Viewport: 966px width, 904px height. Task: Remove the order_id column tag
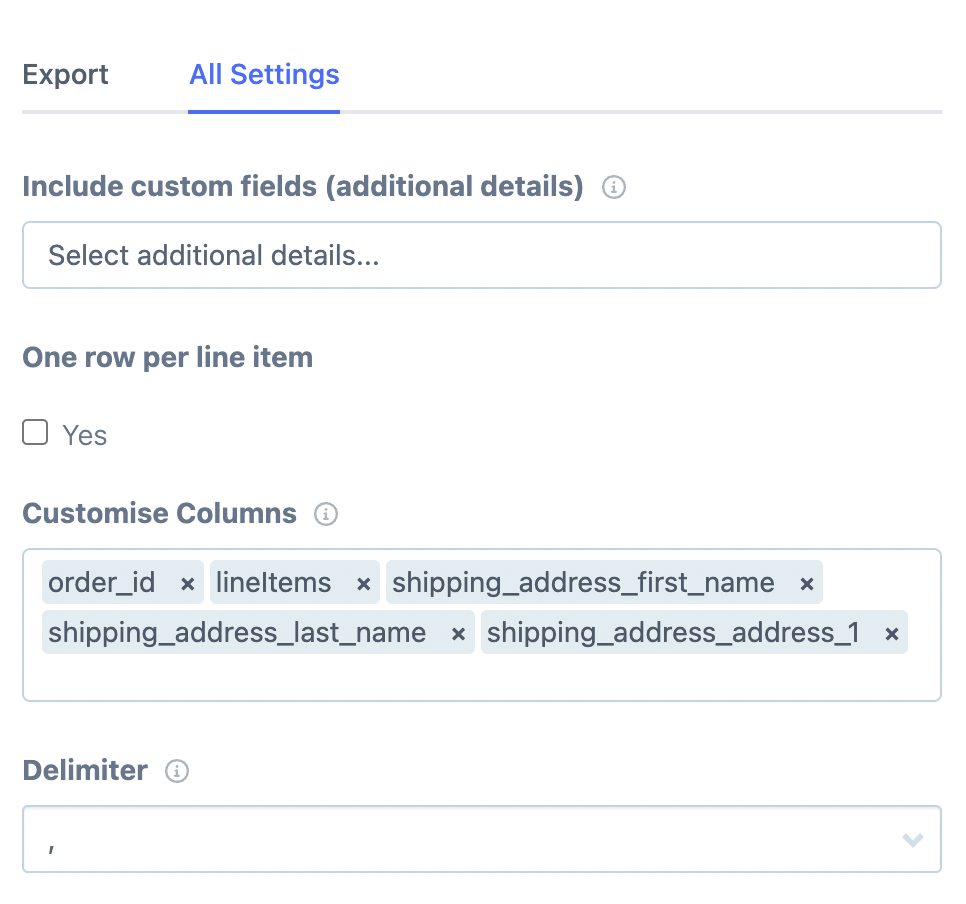pyautogui.click(x=187, y=584)
